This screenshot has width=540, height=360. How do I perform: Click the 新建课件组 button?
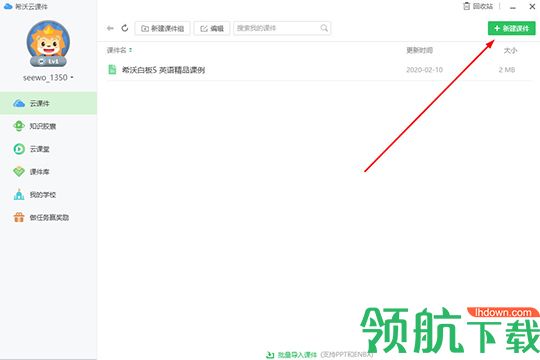pos(163,28)
